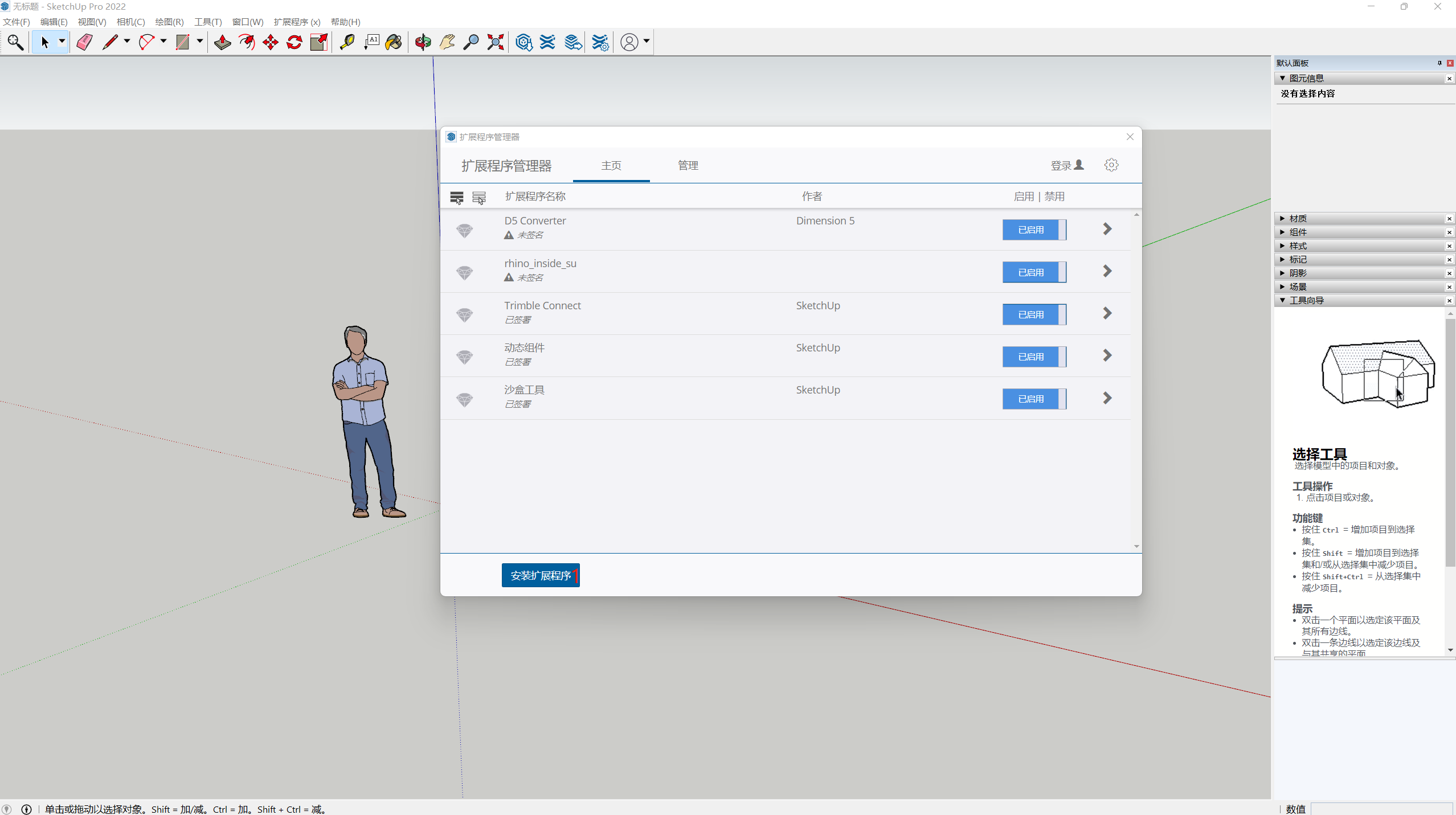Activate the Paint Bucket tool
Viewport: 1456px width, 815px height.
[x=394, y=42]
